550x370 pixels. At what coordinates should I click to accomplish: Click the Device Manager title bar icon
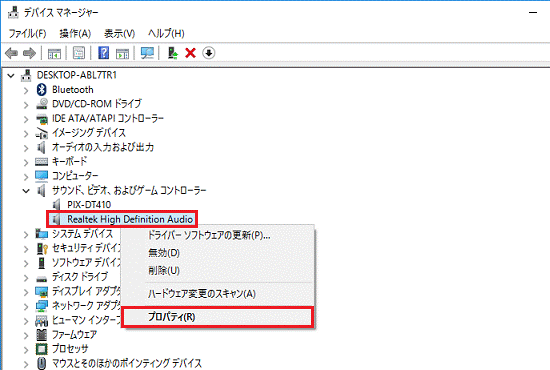tap(13, 12)
